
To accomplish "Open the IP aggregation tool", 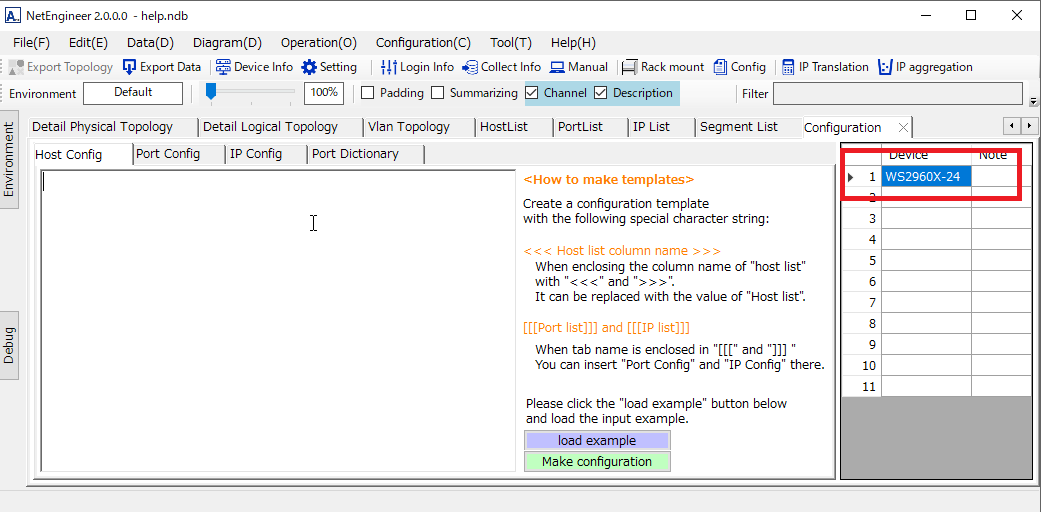I will point(885,67).
